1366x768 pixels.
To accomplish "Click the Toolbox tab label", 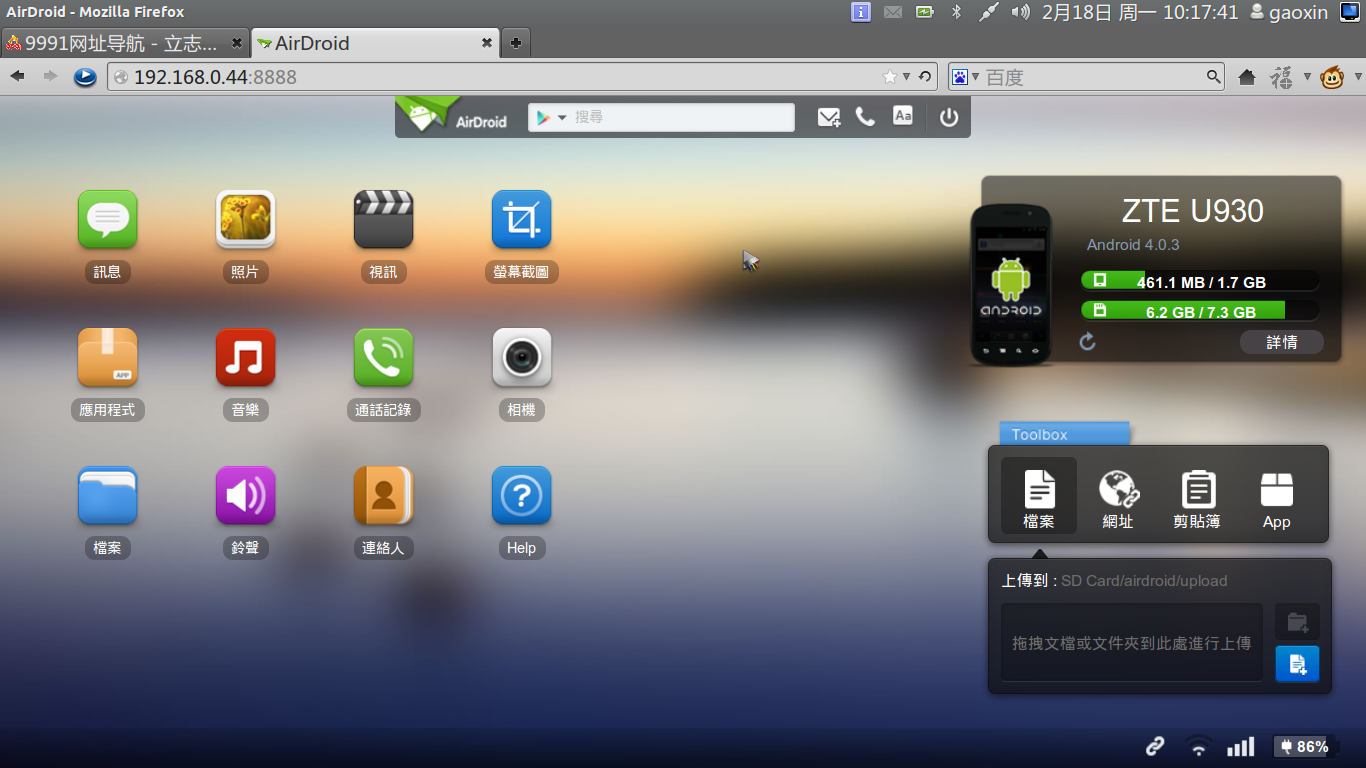I will tap(1064, 434).
